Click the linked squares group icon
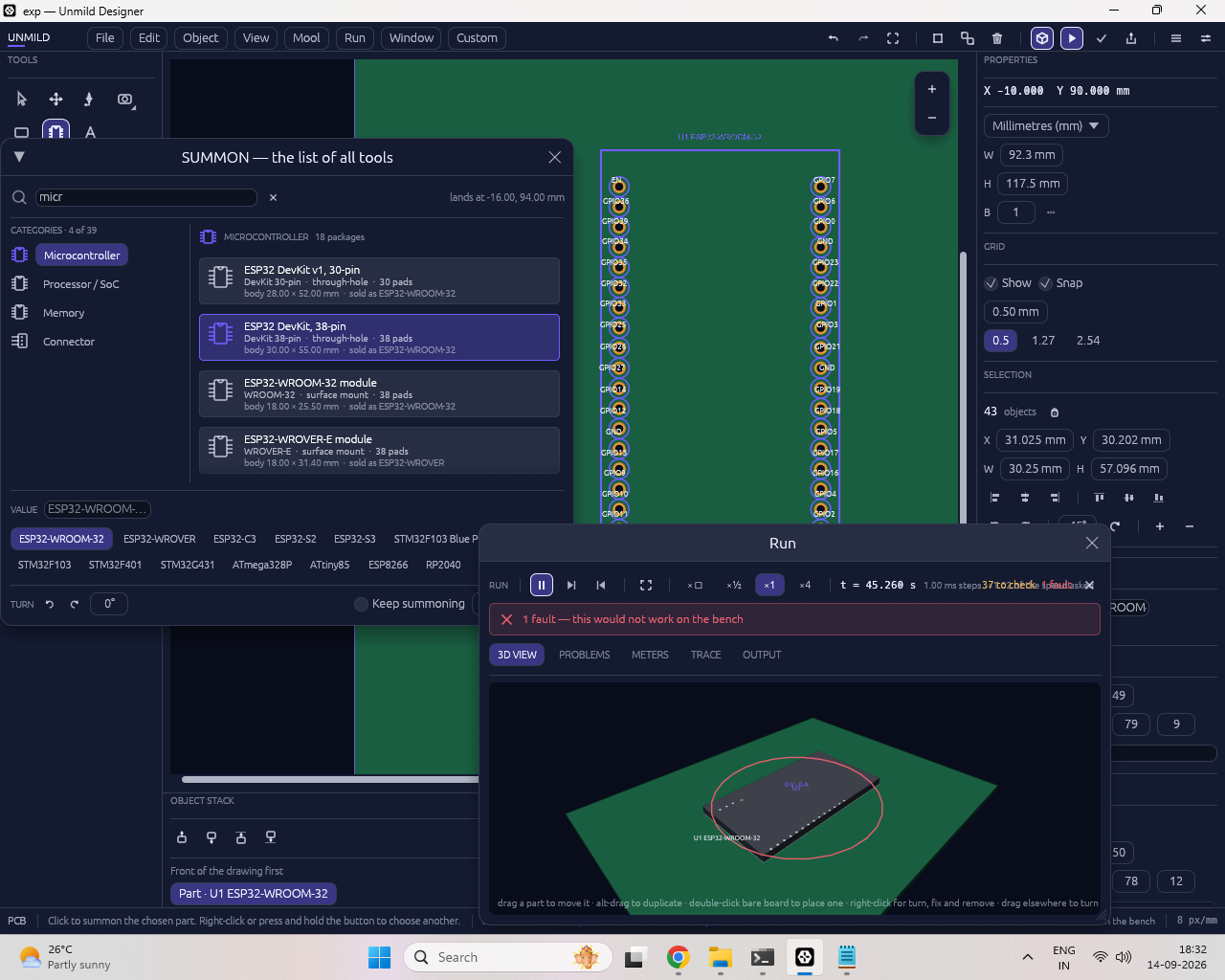The image size is (1225, 980). click(968, 38)
